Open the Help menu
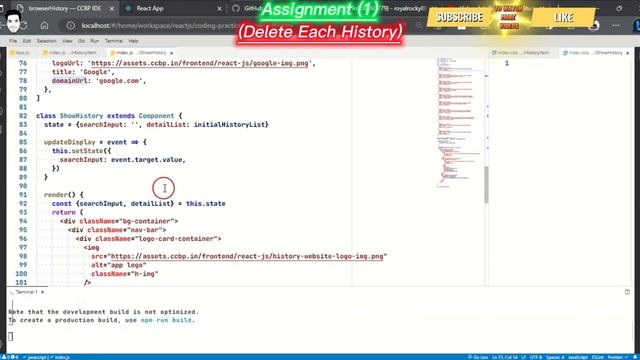Image resolution: width=640 pixels, height=360 pixels. coord(133,41)
